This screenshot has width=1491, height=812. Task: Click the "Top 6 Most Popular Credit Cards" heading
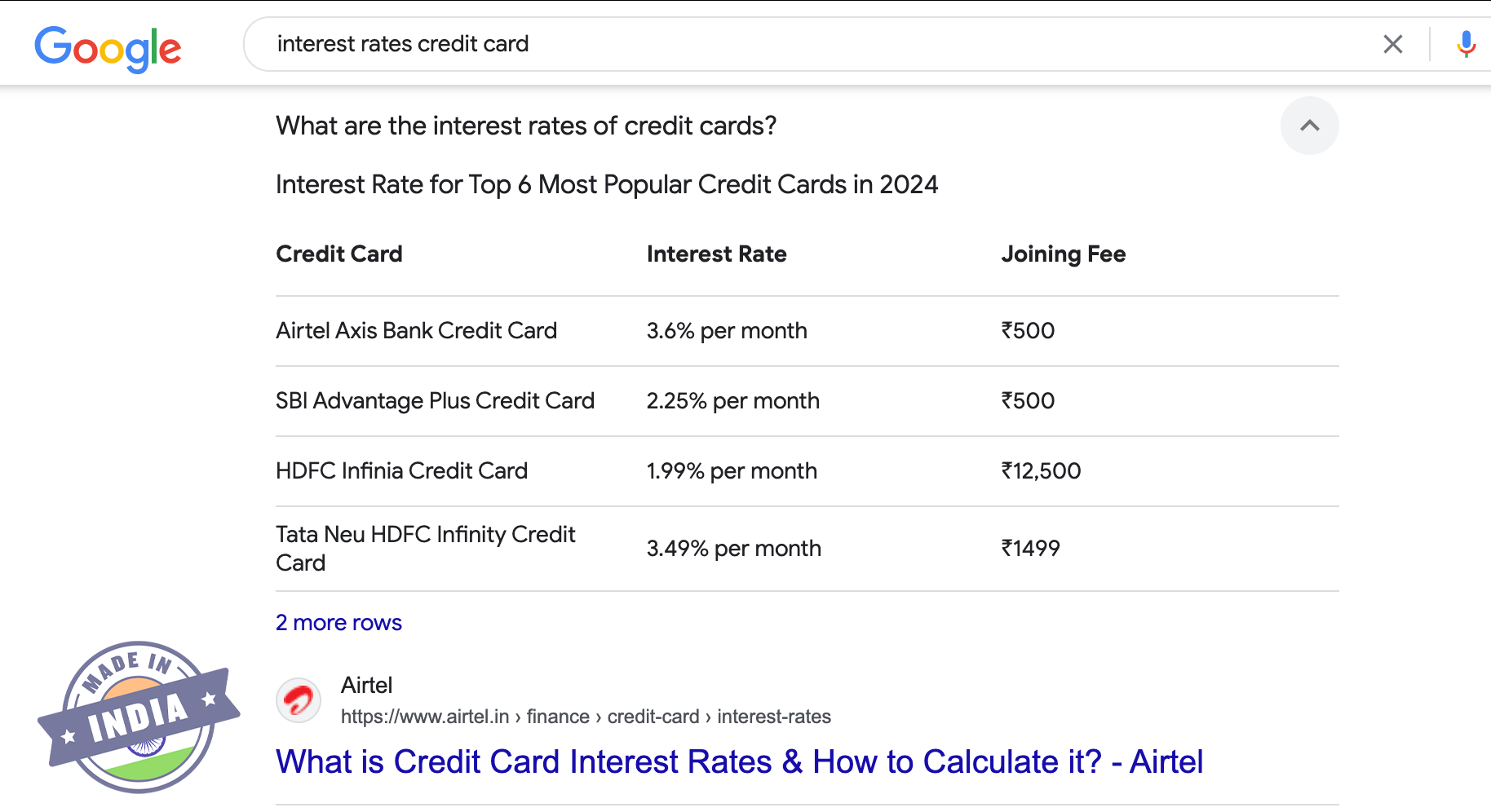[607, 185]
